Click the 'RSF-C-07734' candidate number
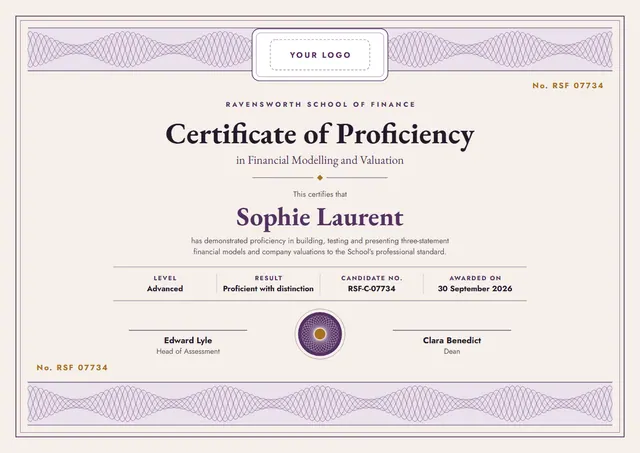The height and width of the screenshot is (453, 640). (372, 289)
